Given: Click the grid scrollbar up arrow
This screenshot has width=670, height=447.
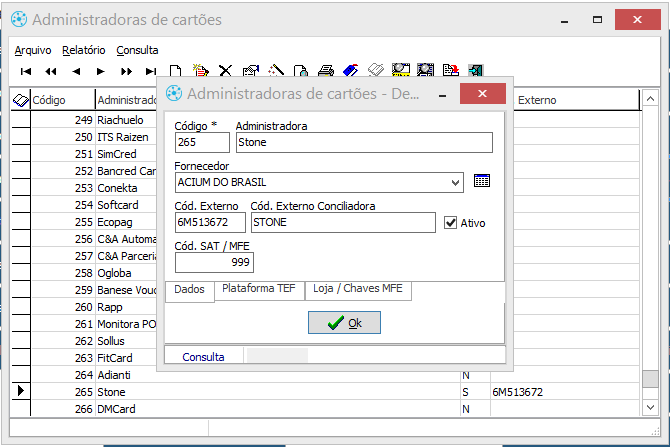Looking at the screenshot, I should (x=650, y=99).
